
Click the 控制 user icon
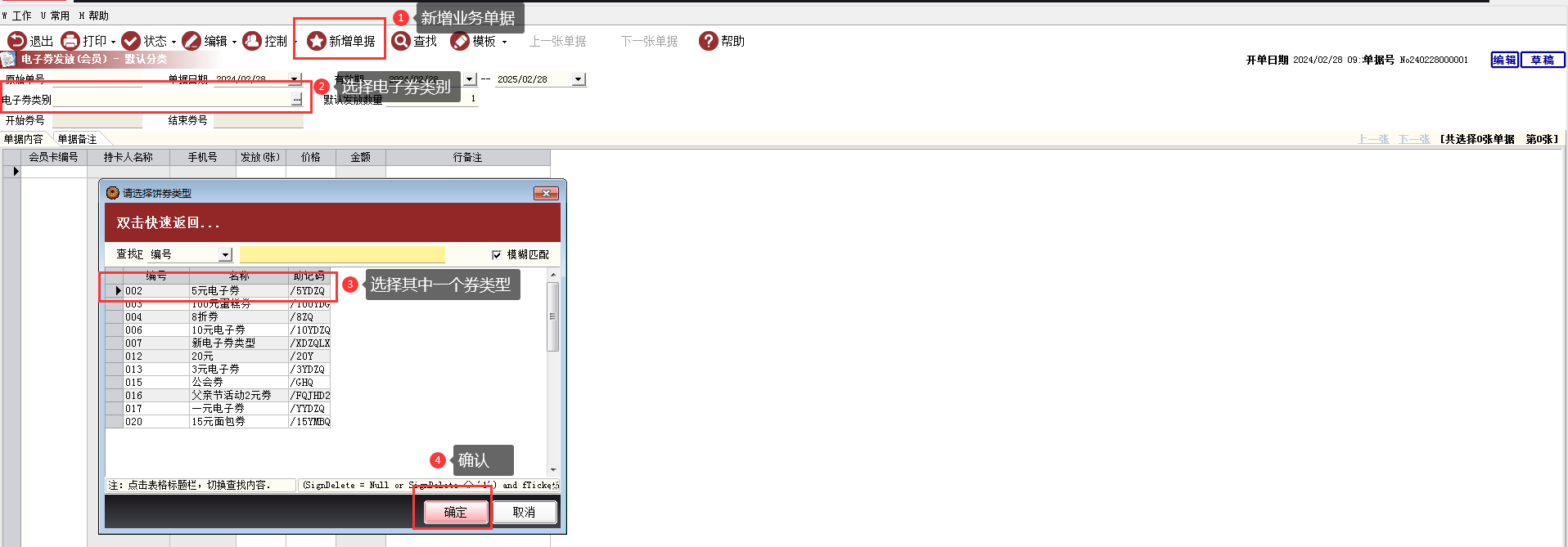click(251, 41)
